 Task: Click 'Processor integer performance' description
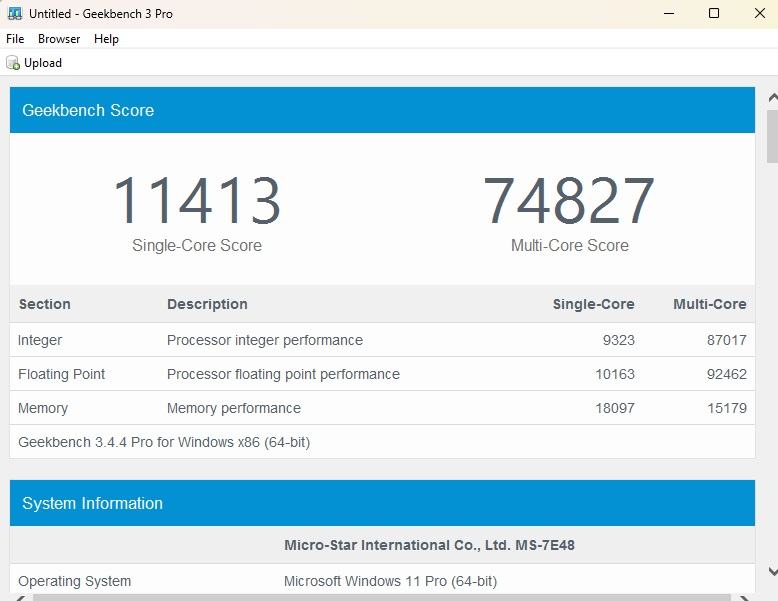pyautogui.click(x=265, y=340)
